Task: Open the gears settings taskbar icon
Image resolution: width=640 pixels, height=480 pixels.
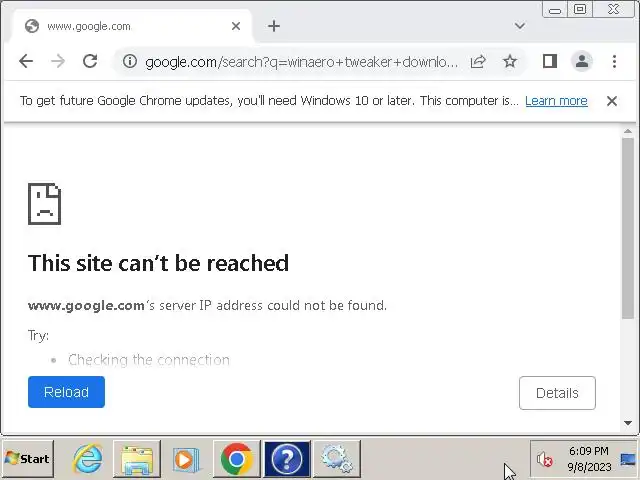Action: point(337,459)
